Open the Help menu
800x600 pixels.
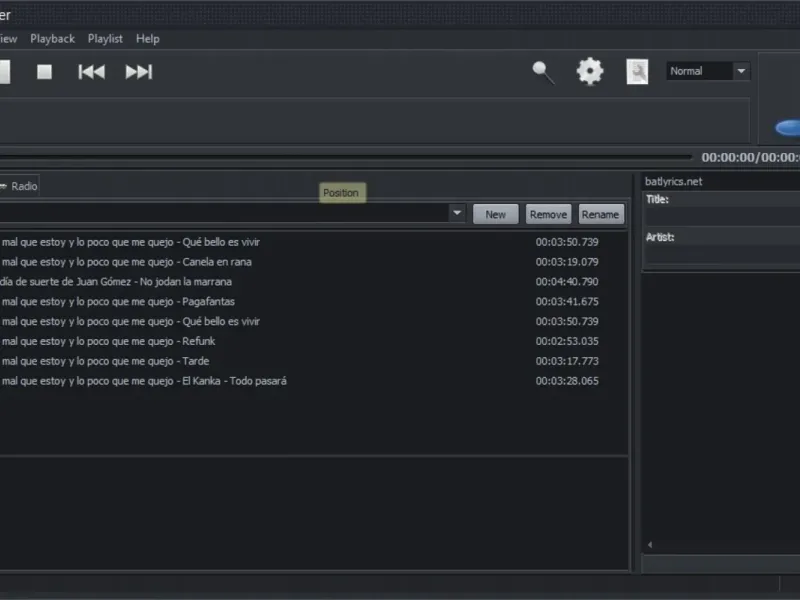[x=147, y=39]
